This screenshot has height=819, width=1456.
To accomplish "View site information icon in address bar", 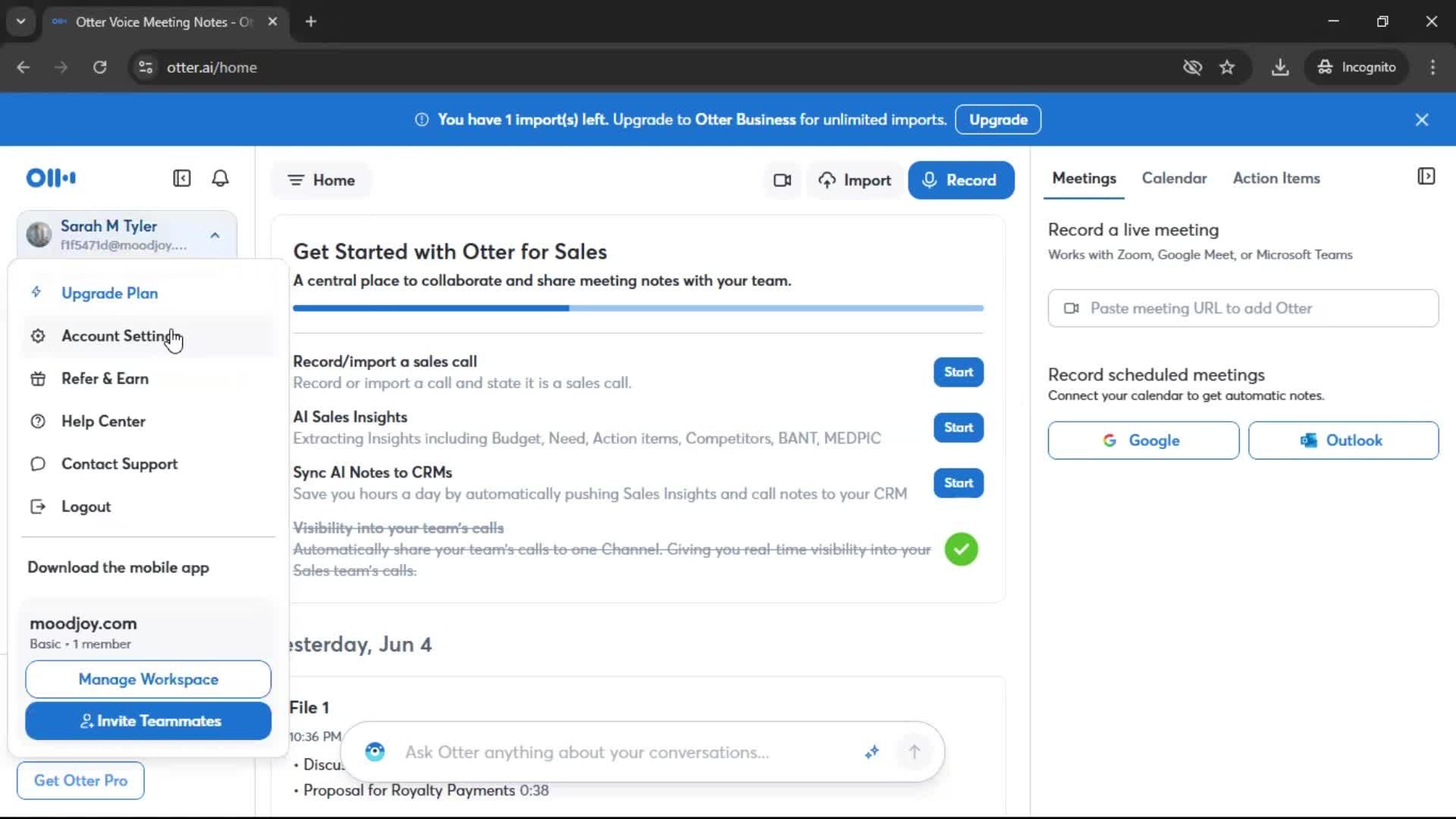I will [146, 67].
